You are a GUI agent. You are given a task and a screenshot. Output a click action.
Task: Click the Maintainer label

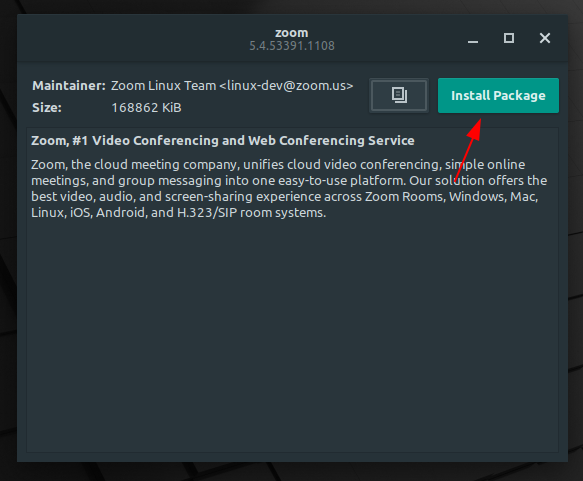coord(69,86)
